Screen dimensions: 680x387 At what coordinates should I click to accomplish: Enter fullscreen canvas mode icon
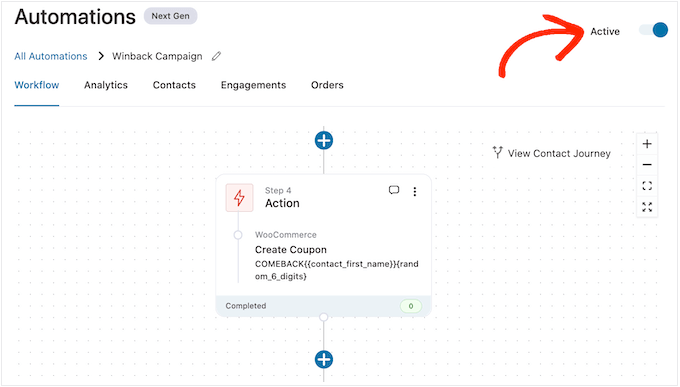[x=647, y=207]
